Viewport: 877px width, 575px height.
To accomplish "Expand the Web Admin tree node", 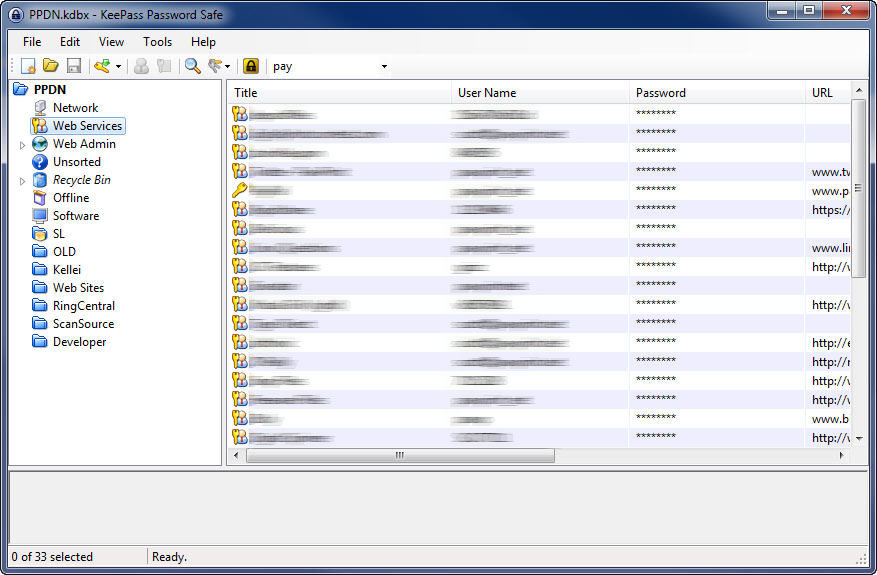I will coord(22,145).
